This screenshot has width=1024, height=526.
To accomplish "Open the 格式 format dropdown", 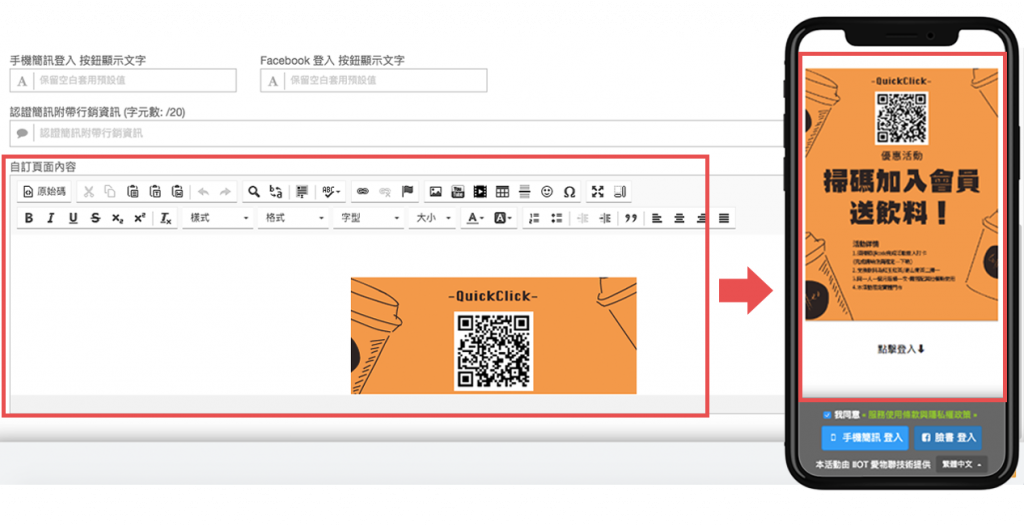I will click(x=293, y=218).
